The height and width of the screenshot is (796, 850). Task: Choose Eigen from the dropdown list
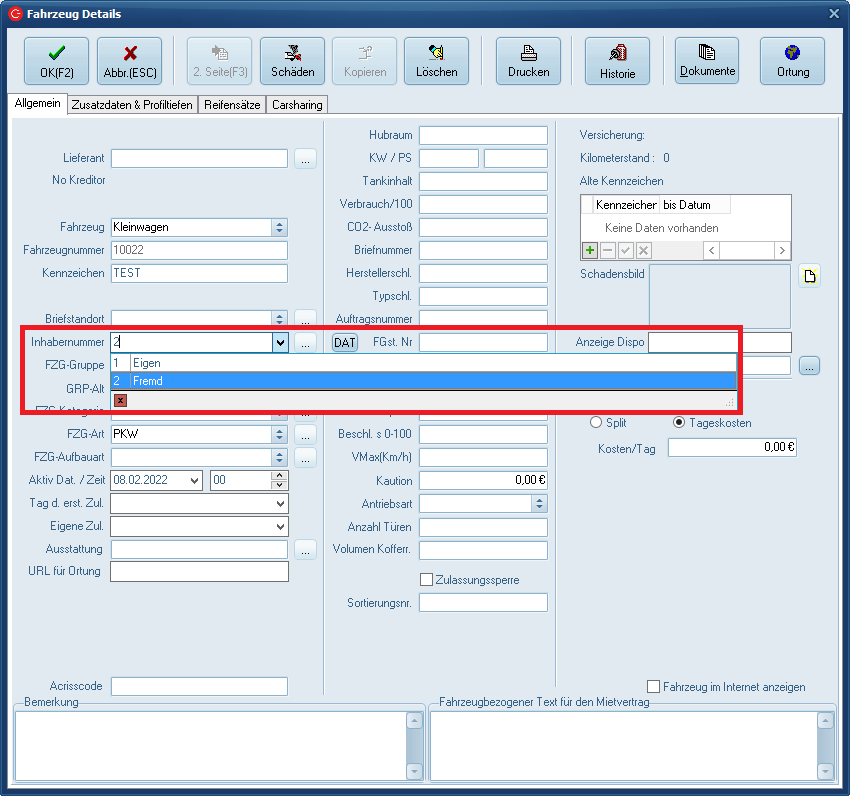tap(146, 363)
